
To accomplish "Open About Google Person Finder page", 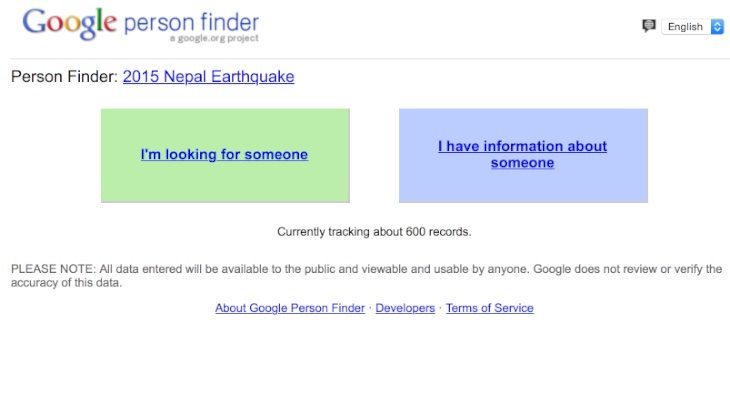I will 290,308.
